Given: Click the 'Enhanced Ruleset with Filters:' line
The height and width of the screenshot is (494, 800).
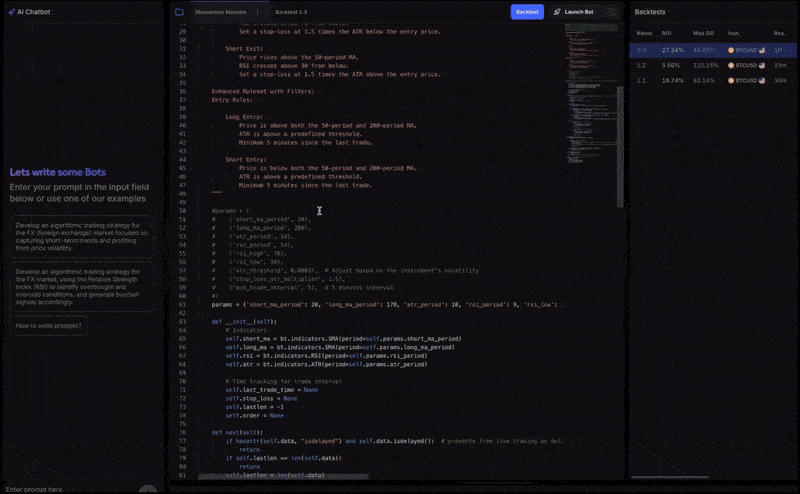Looking at the screenshot, I should (x=263, y=91).
